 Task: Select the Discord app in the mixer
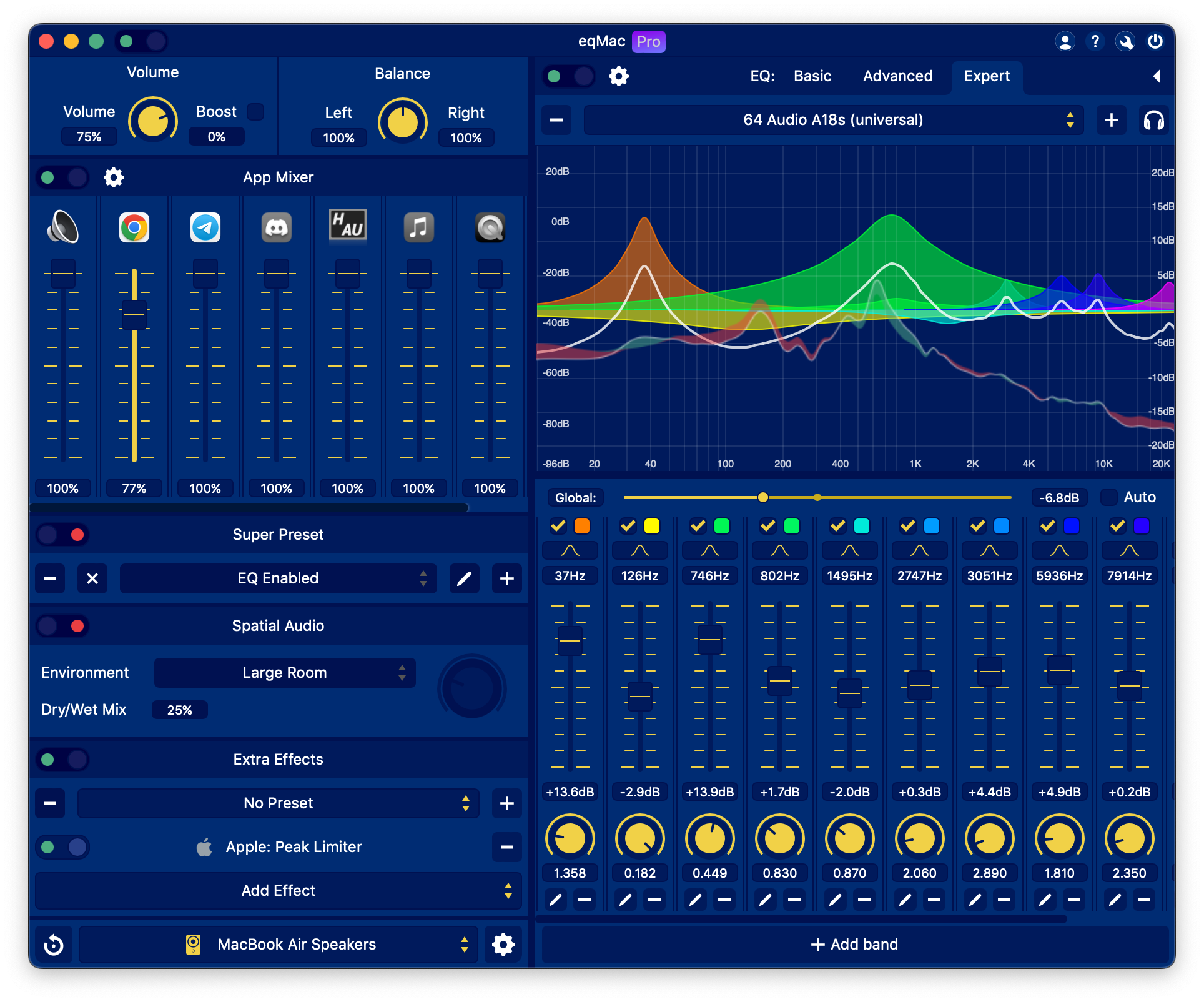[x=277, y=227]
